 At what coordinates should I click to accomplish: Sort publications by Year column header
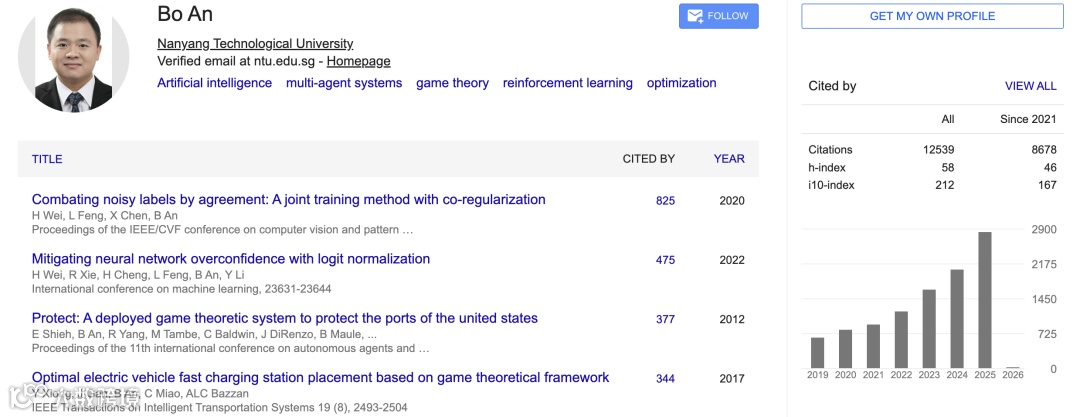[729, 159]
